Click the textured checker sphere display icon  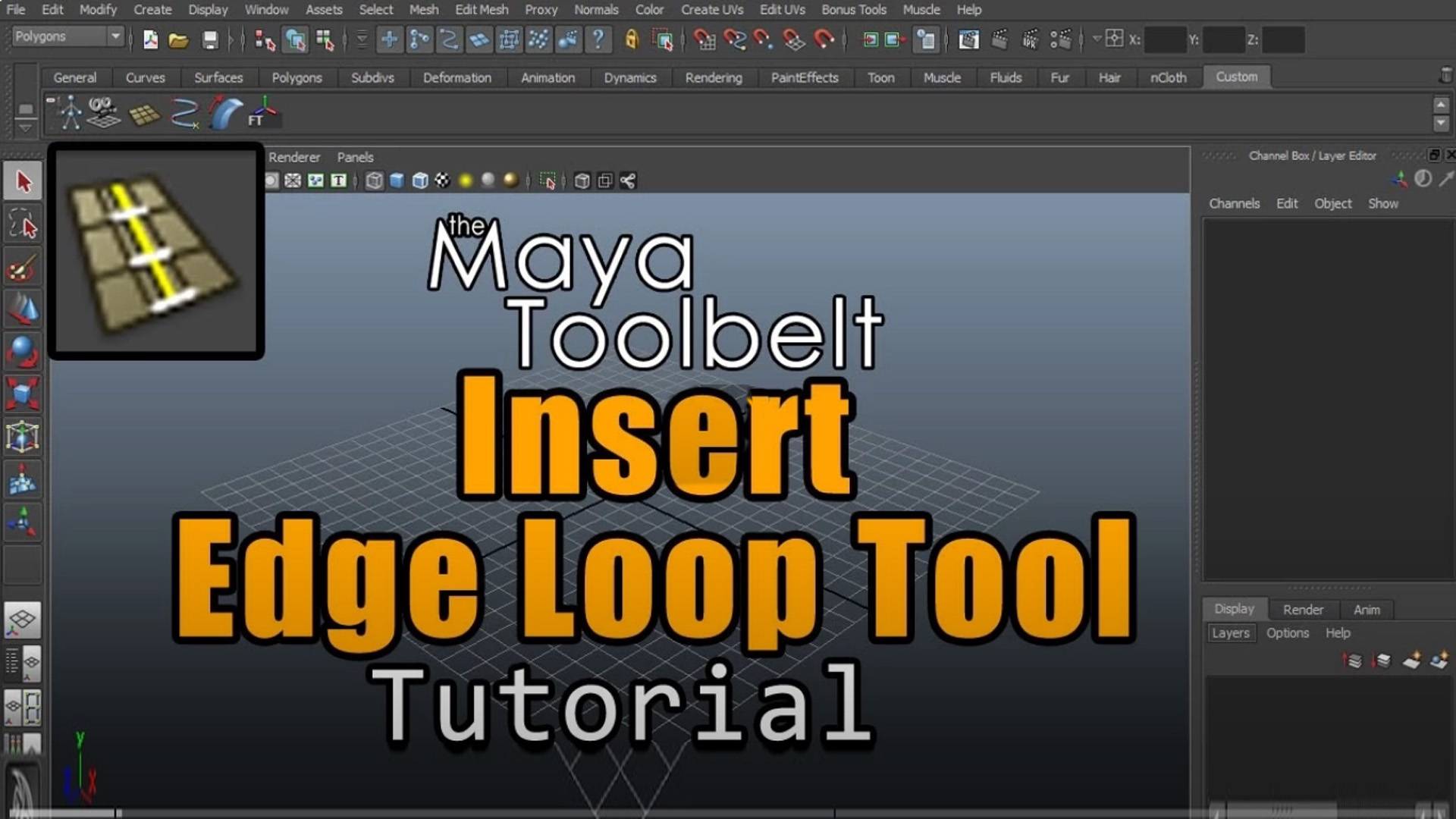pos(442,180)
